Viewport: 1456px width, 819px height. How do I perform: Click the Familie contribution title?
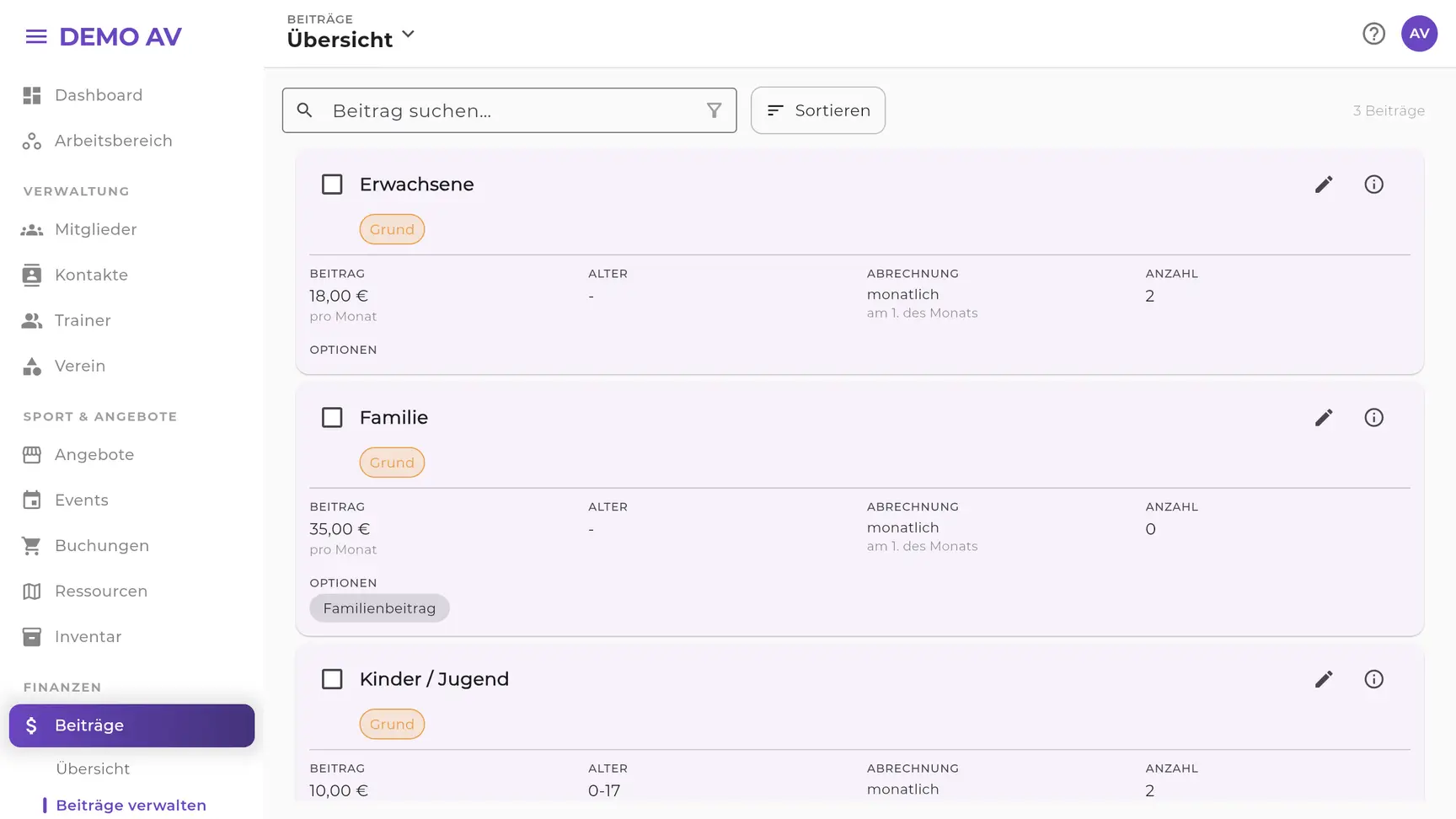393,418
